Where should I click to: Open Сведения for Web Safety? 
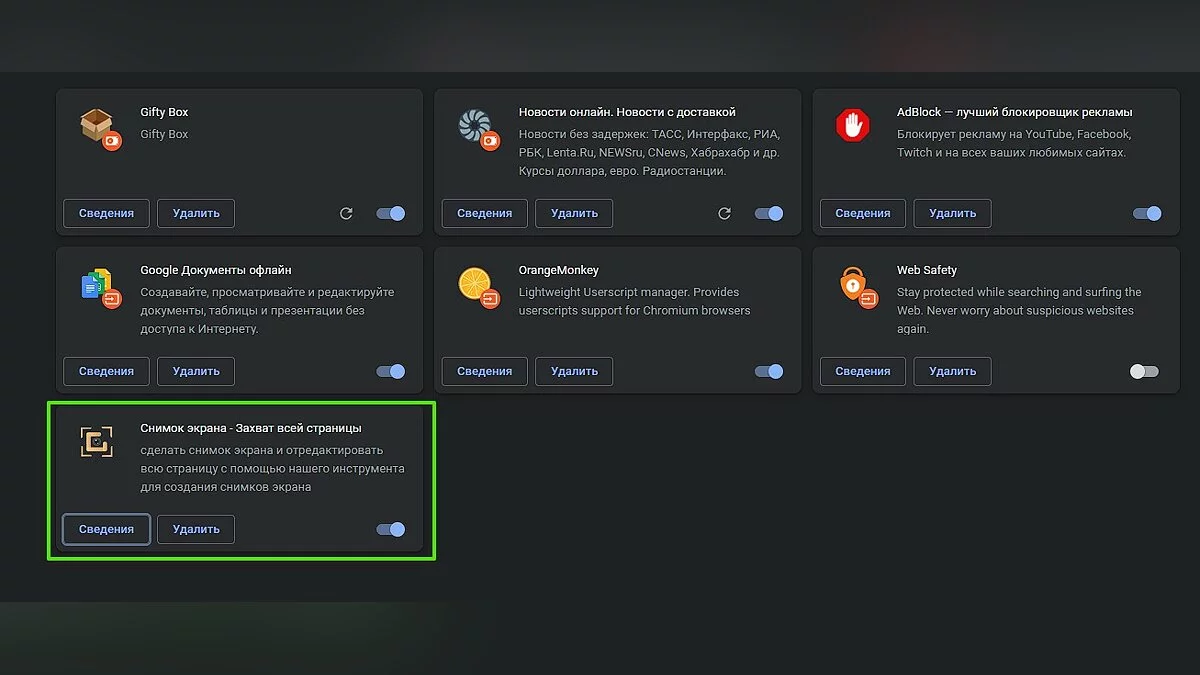(863, 371)
